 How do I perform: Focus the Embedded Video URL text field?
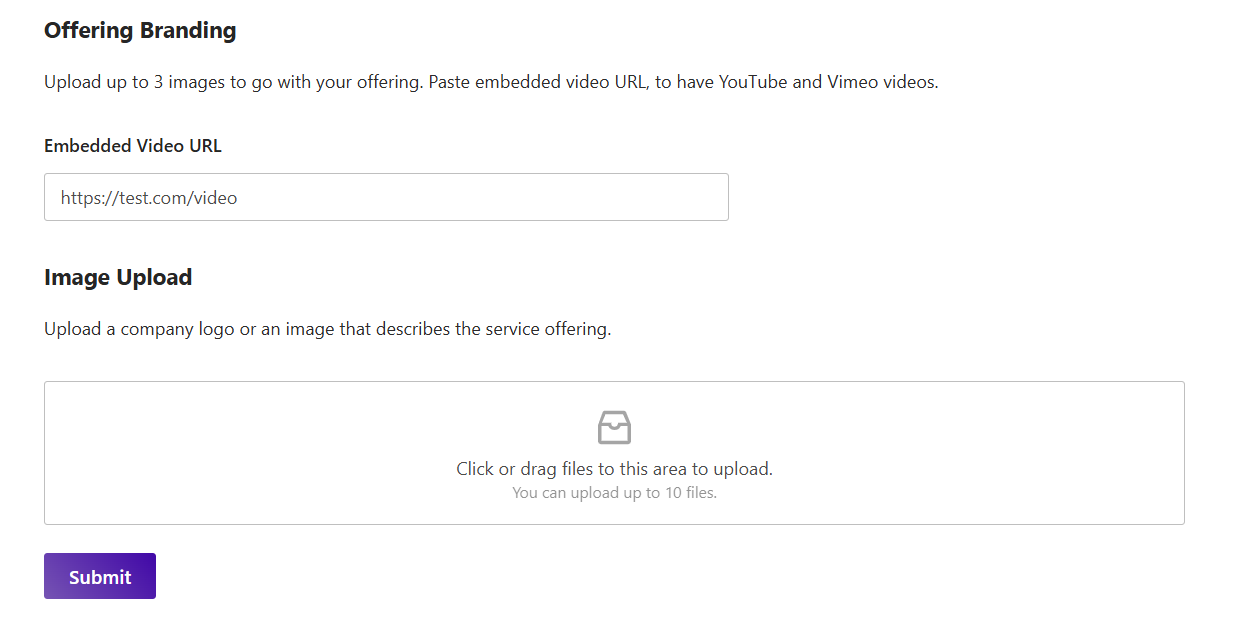pyautogui.click(x=386, y=197)
